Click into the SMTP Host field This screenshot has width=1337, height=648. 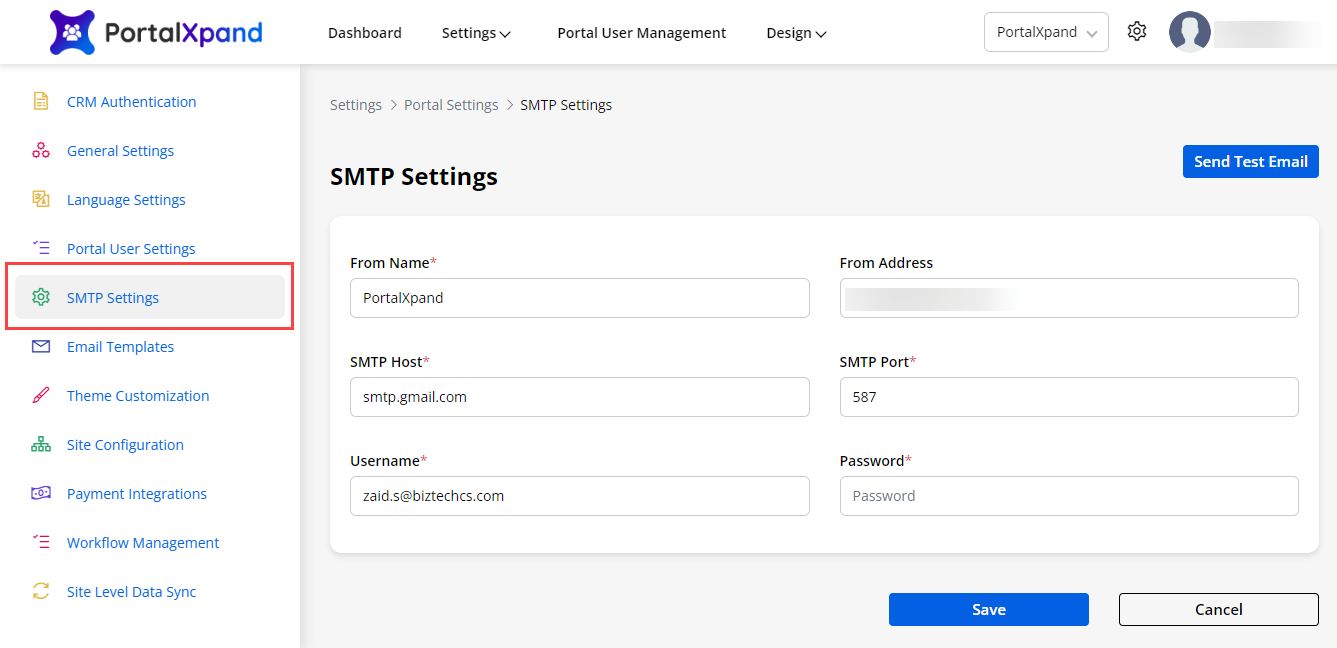579,397
